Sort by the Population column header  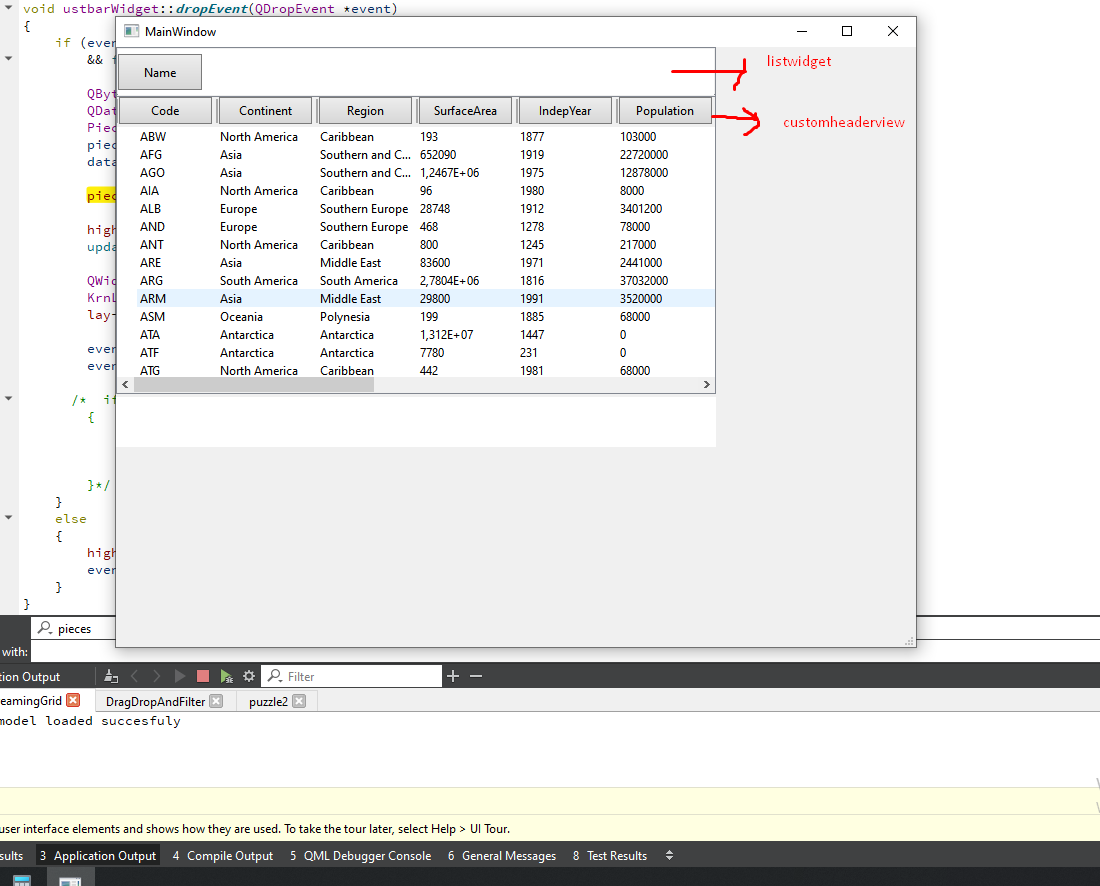click(664, 110)
